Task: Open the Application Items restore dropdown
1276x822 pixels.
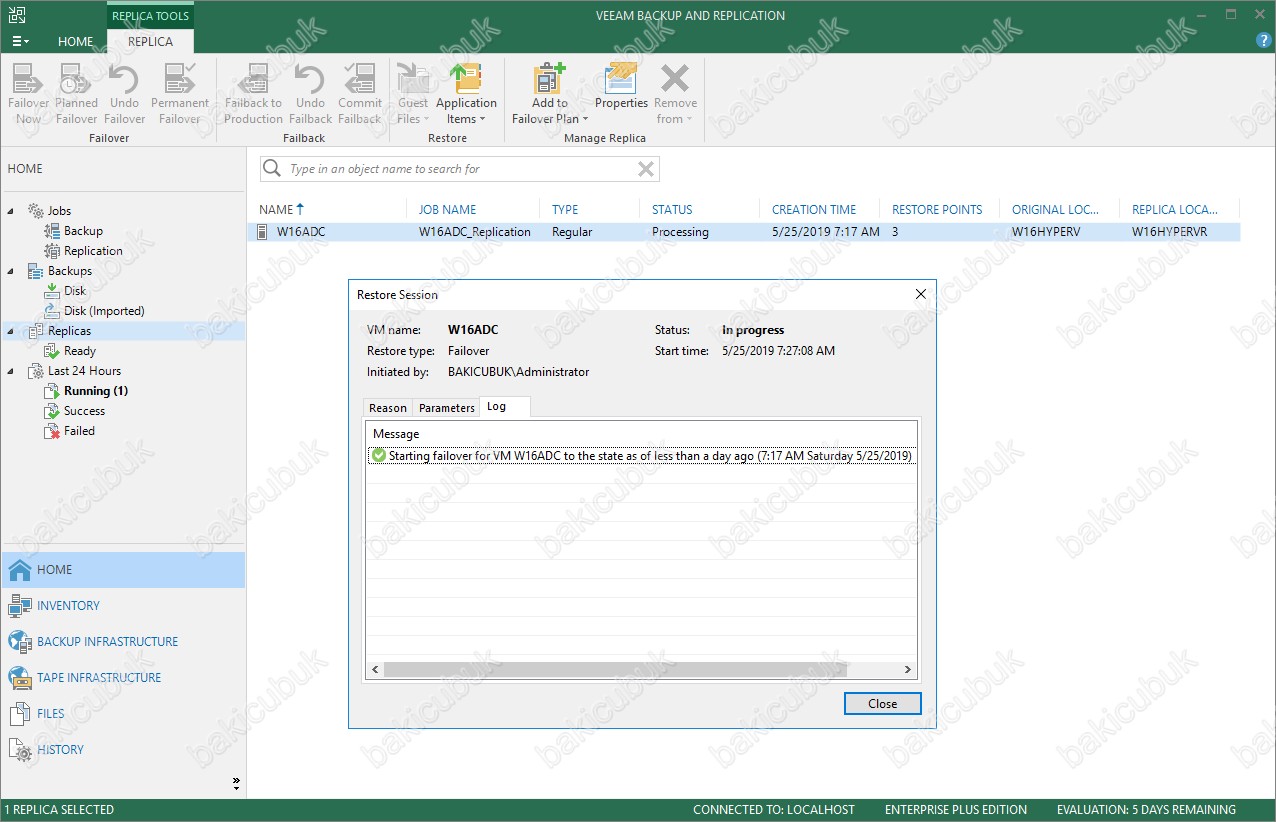Action: [466, 94]
